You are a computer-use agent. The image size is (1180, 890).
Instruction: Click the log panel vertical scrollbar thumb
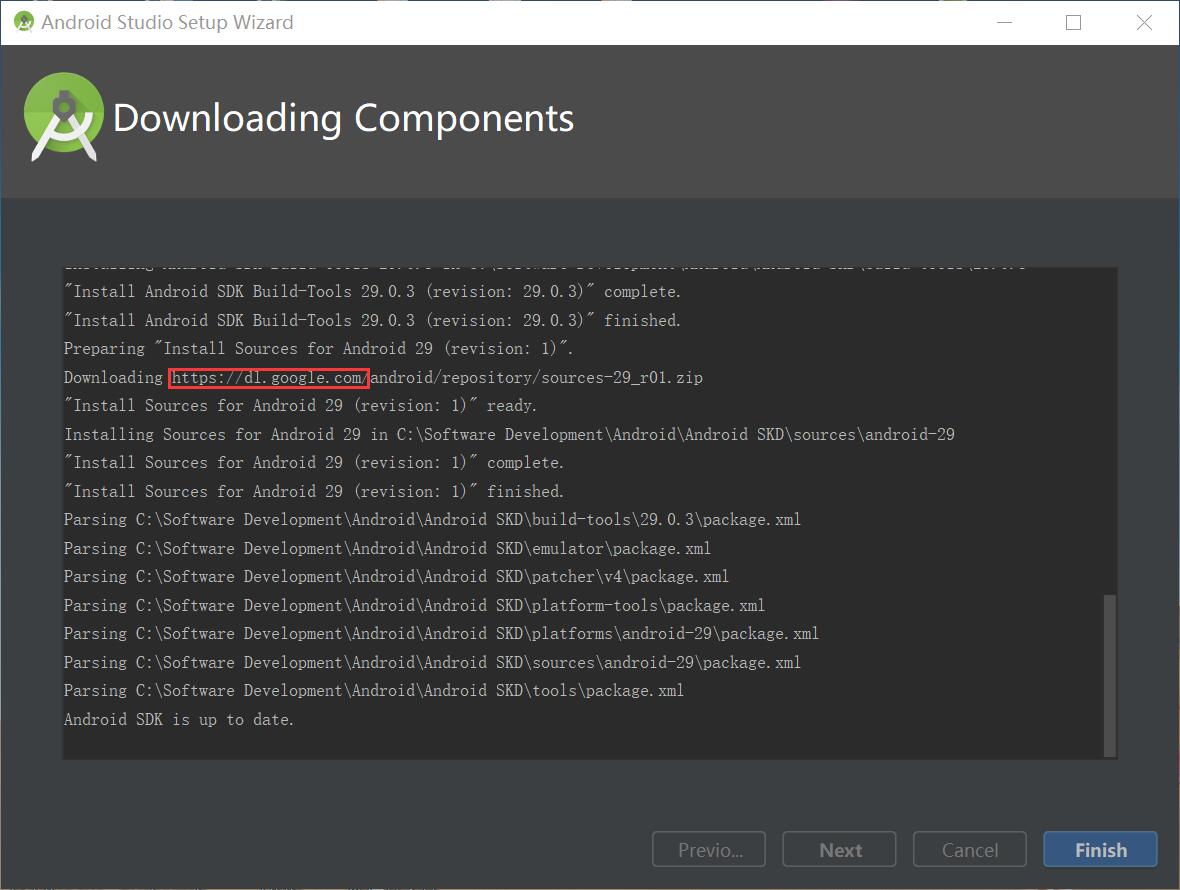pos(1109,675)
